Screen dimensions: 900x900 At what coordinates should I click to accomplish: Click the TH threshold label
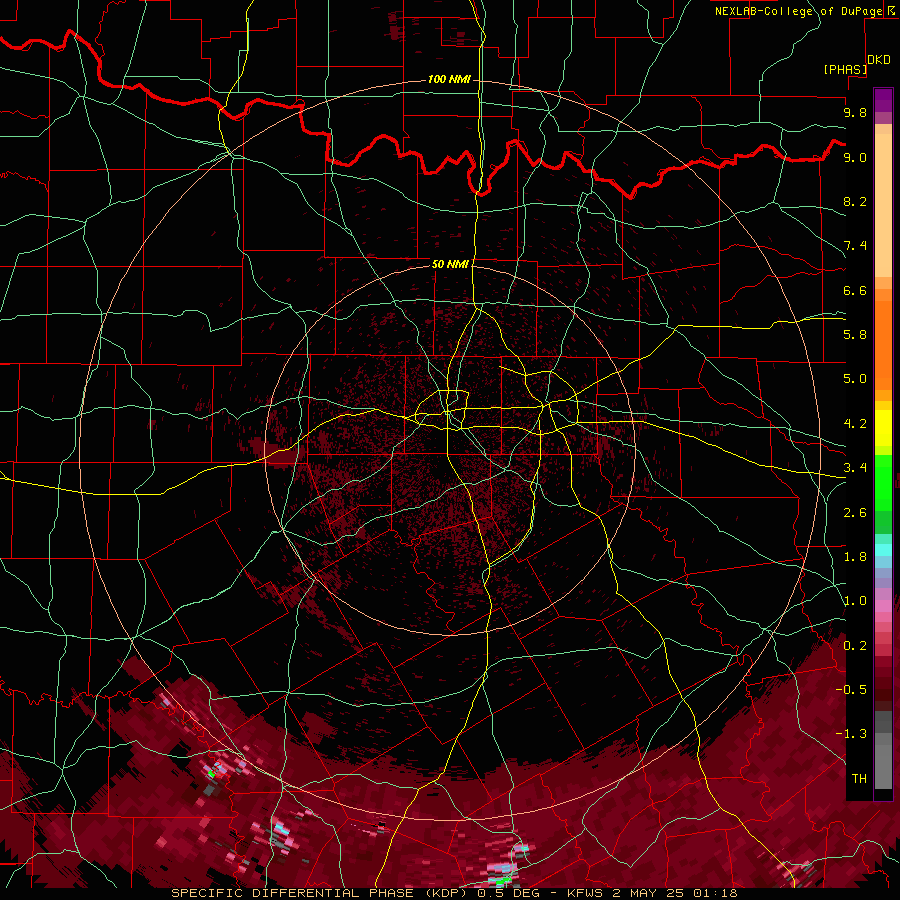click(859, 779)
